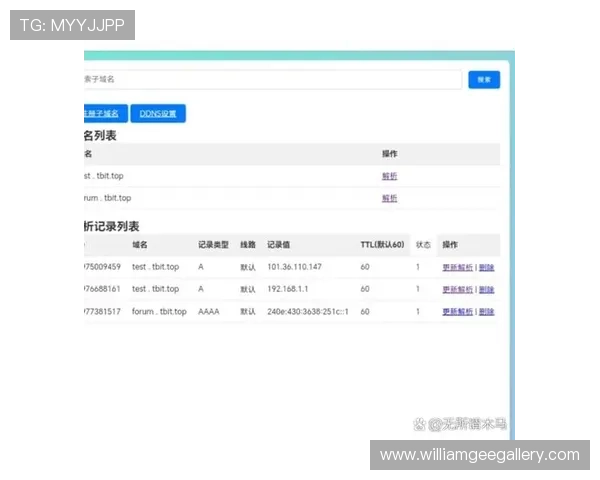Screen dimensions: 600x480
Task: Delete the record for 192.168.1.1
Action: (486, 289)
